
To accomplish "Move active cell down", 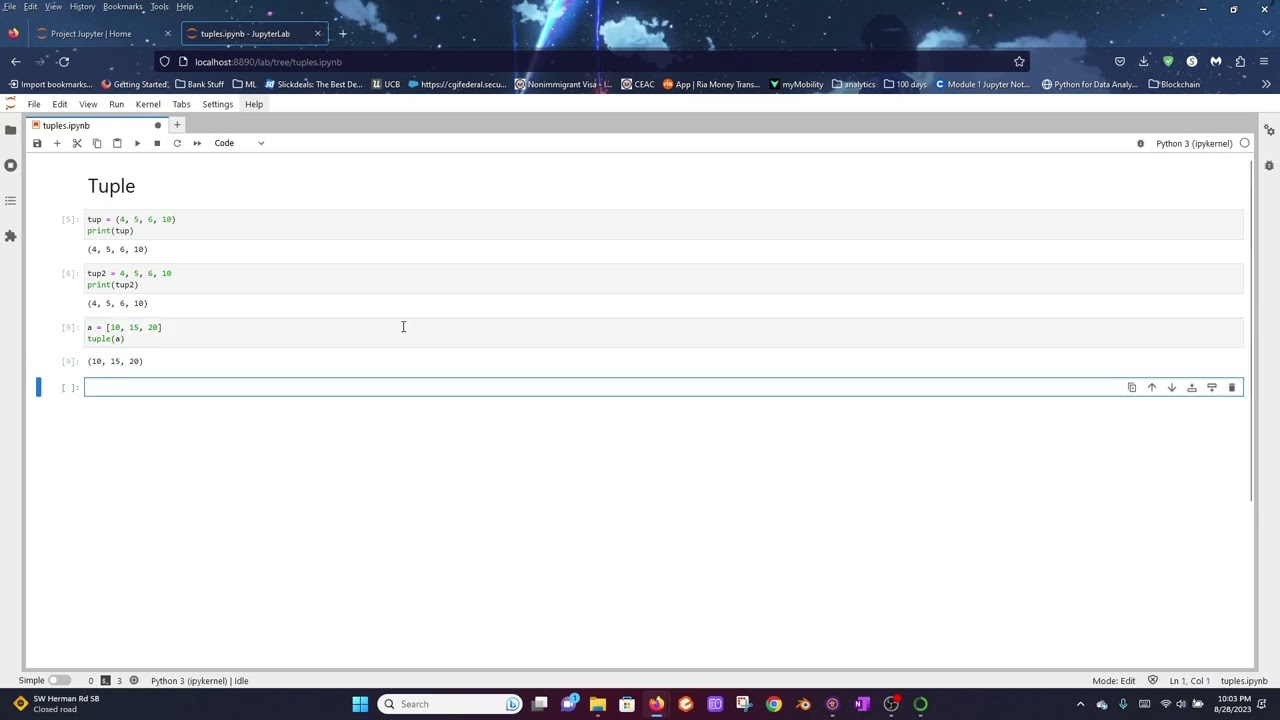I will click(1172, 388).
